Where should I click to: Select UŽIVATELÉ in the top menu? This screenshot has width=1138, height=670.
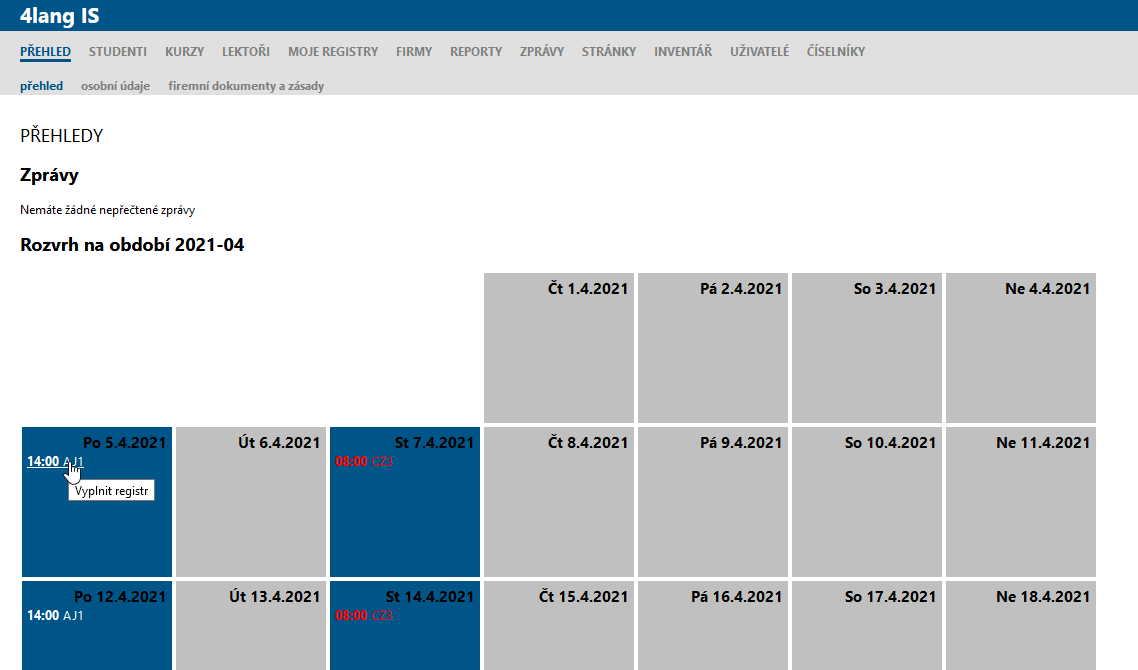click(x=759, y=52)
